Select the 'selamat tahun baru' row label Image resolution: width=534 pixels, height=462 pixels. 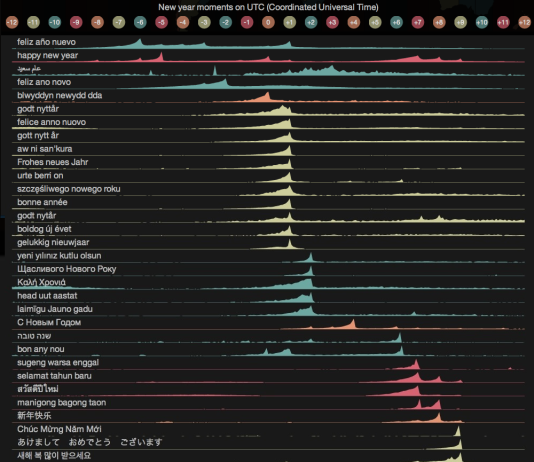pos(54,376)
